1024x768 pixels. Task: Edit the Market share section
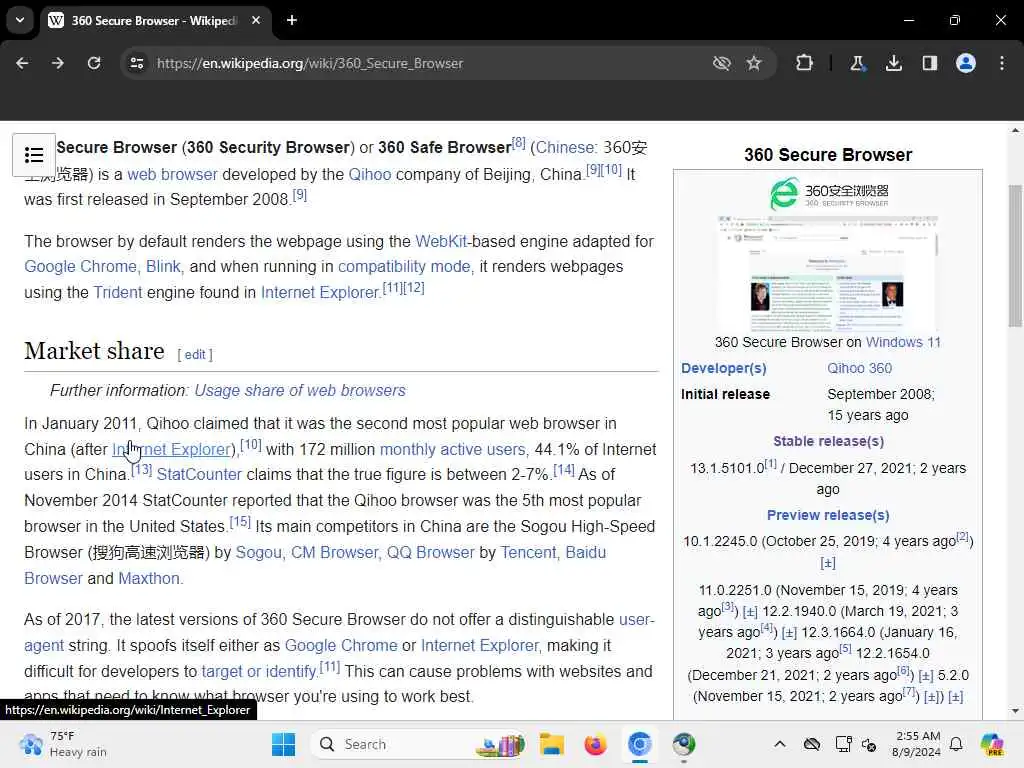[x=195, y=355]
